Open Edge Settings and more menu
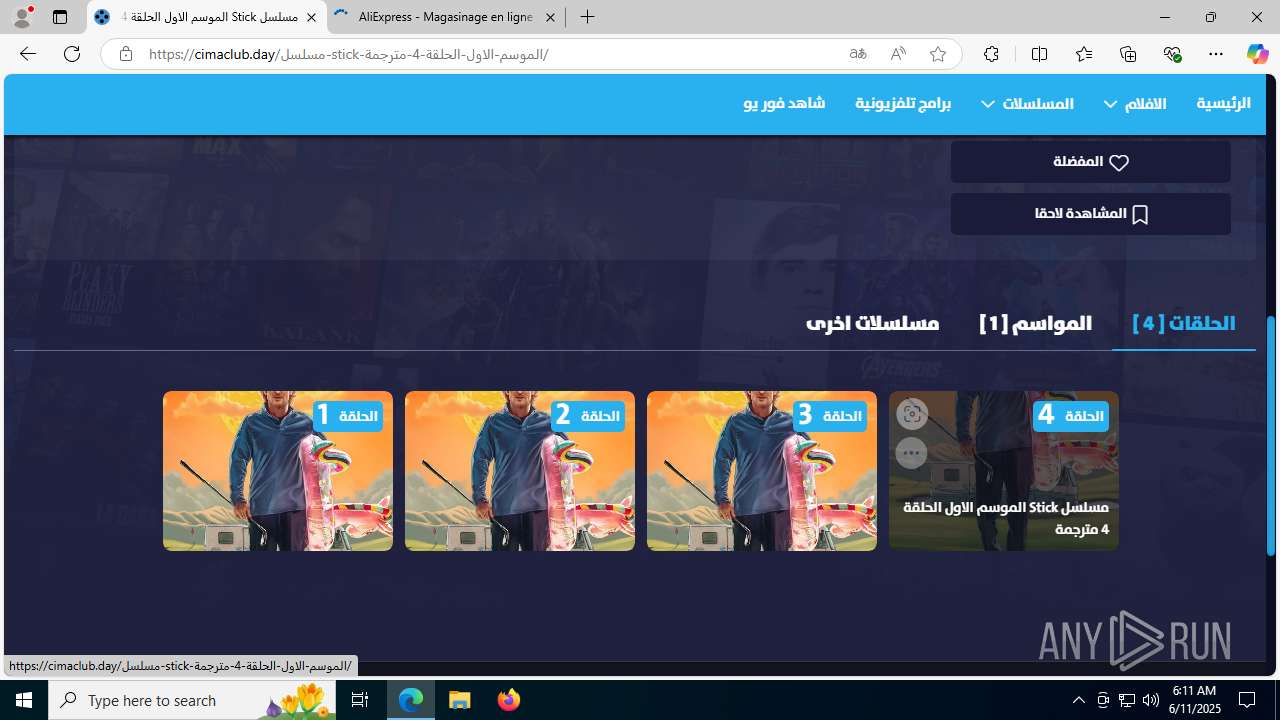 coord(1216,54)
